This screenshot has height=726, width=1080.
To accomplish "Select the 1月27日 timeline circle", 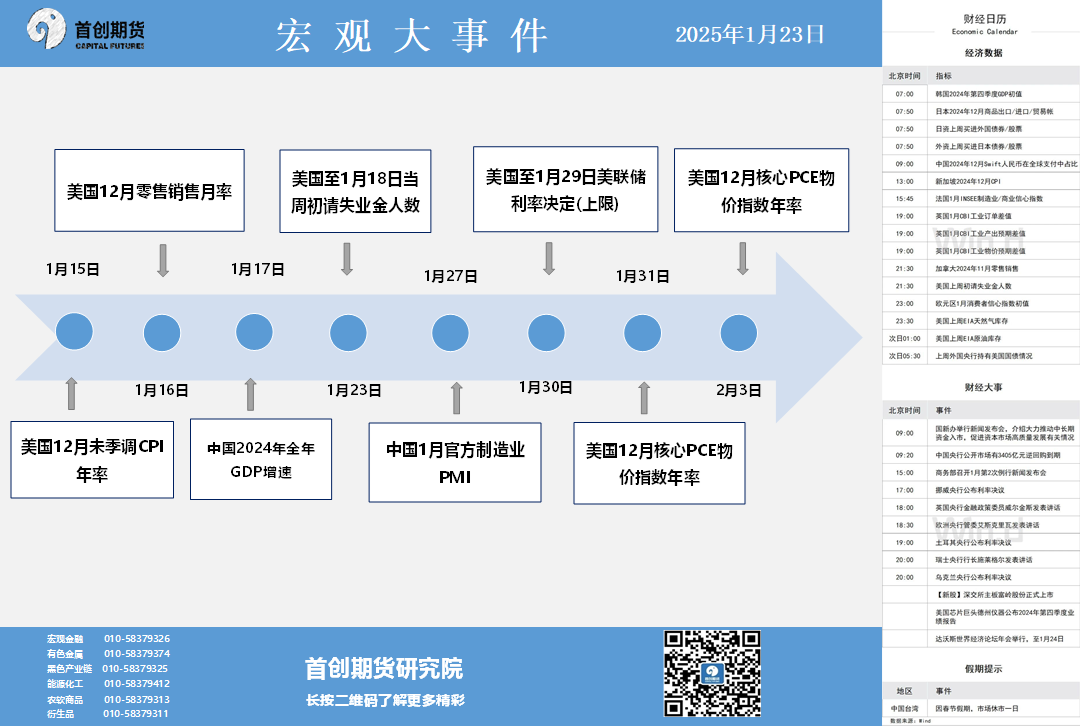I will pos(450,332).
